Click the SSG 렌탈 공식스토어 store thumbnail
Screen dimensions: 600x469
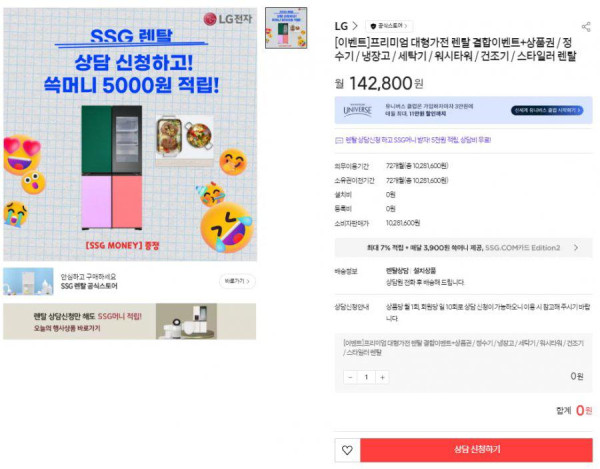click(x=28, y=282)
